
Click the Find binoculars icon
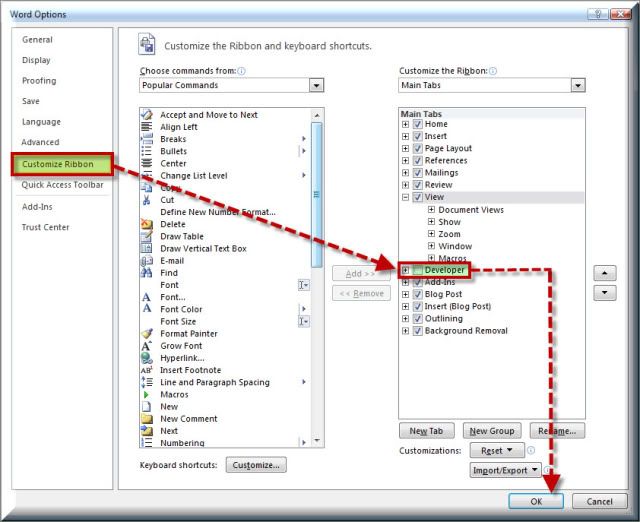point(147,273)
